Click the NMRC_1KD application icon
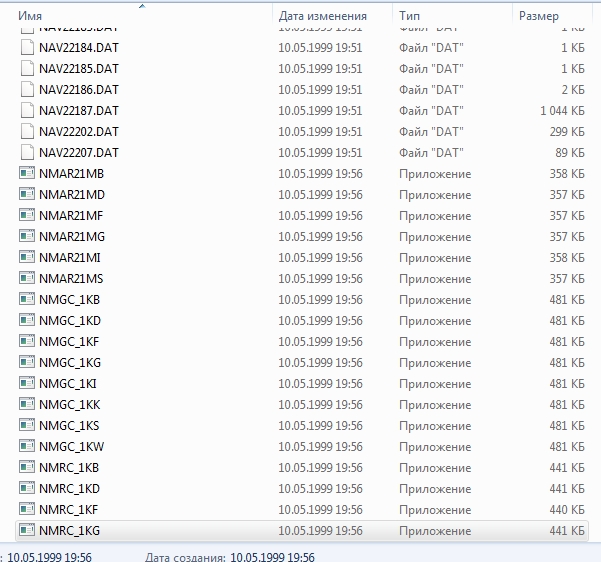 pos(27,489)
